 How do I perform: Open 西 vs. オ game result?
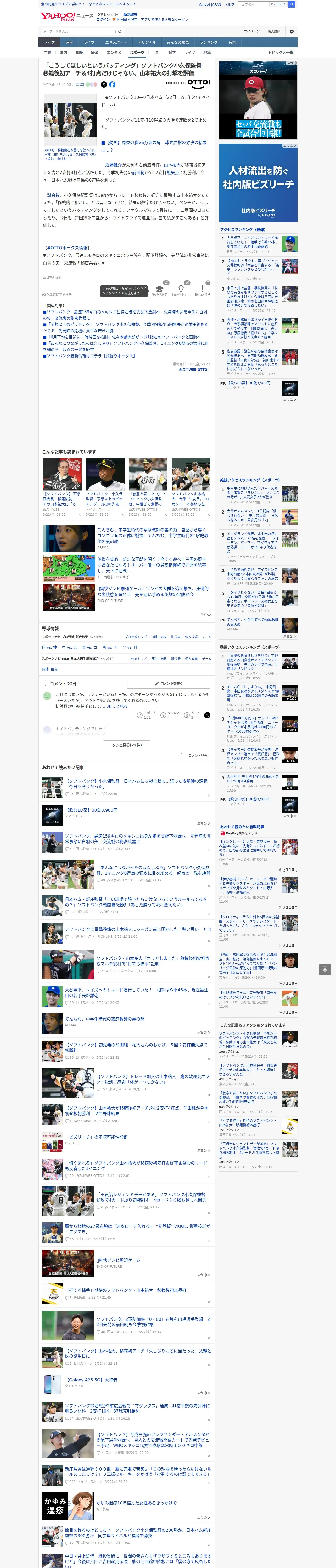(110, 647)
